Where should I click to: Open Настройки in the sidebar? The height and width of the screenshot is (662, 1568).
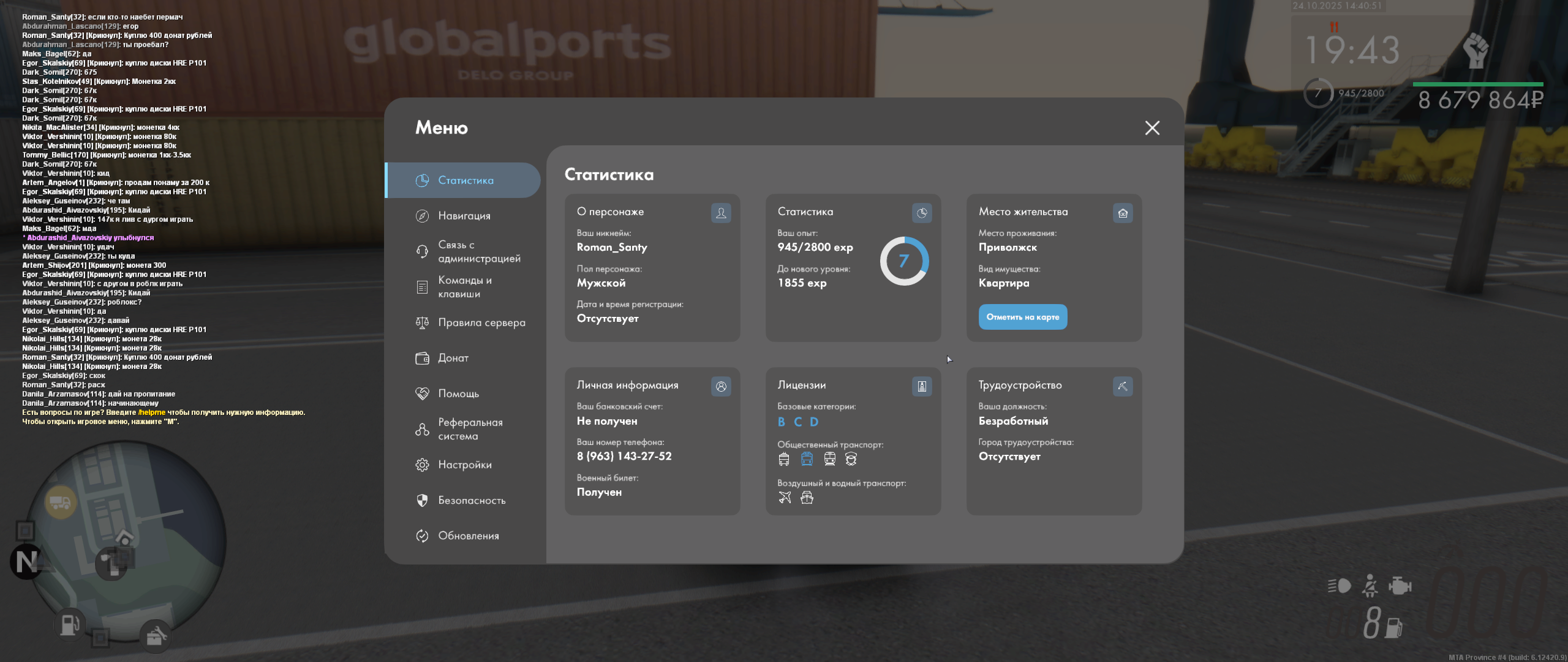tap(464, 465)
